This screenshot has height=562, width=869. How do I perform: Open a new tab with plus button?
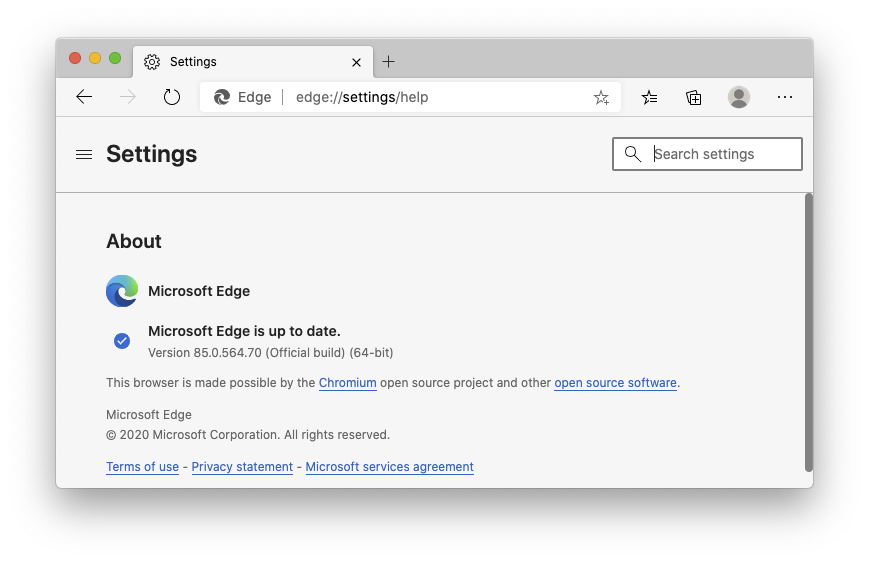(x=389, y=62)
